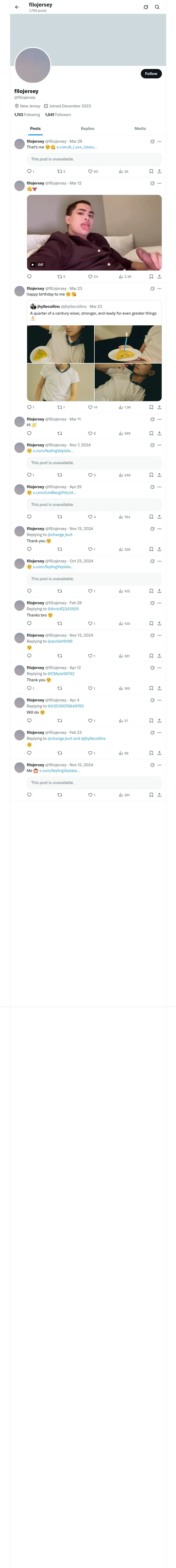
Task: Click the Grok icon in the profile header
Action: click(146, 7)
